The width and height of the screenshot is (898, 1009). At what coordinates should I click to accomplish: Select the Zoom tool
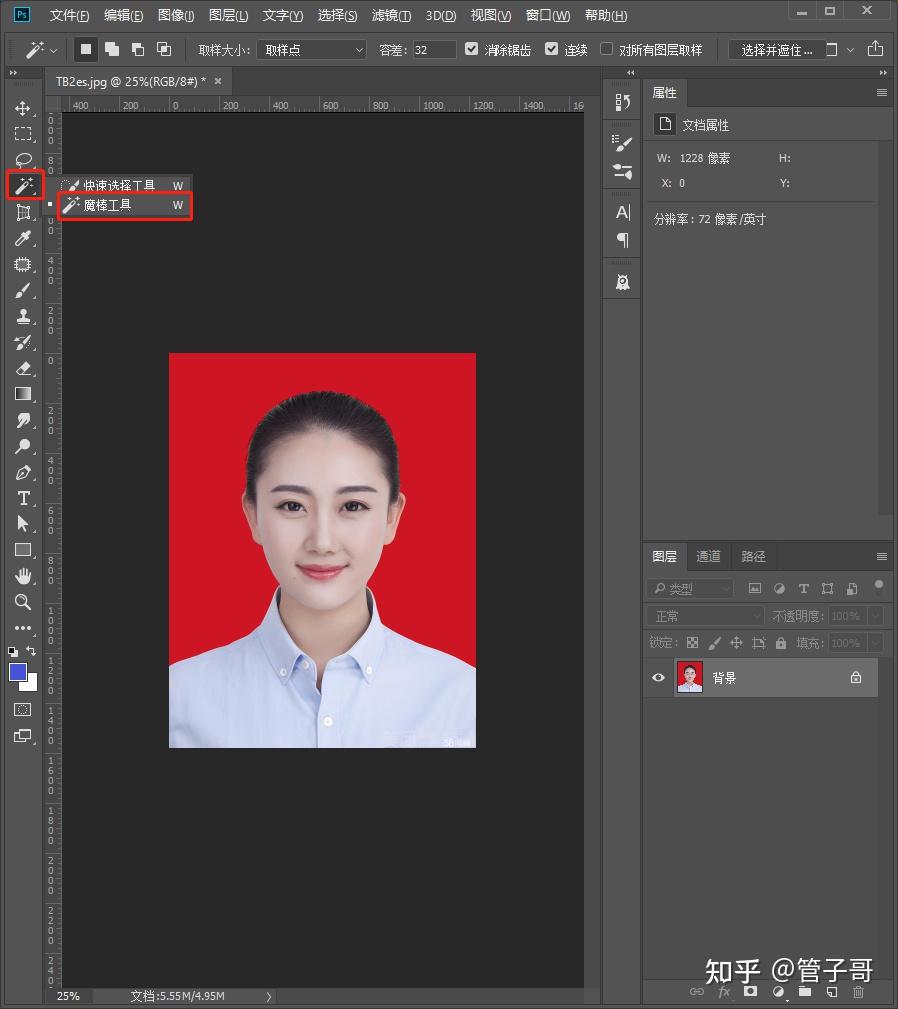coord(23,602)
